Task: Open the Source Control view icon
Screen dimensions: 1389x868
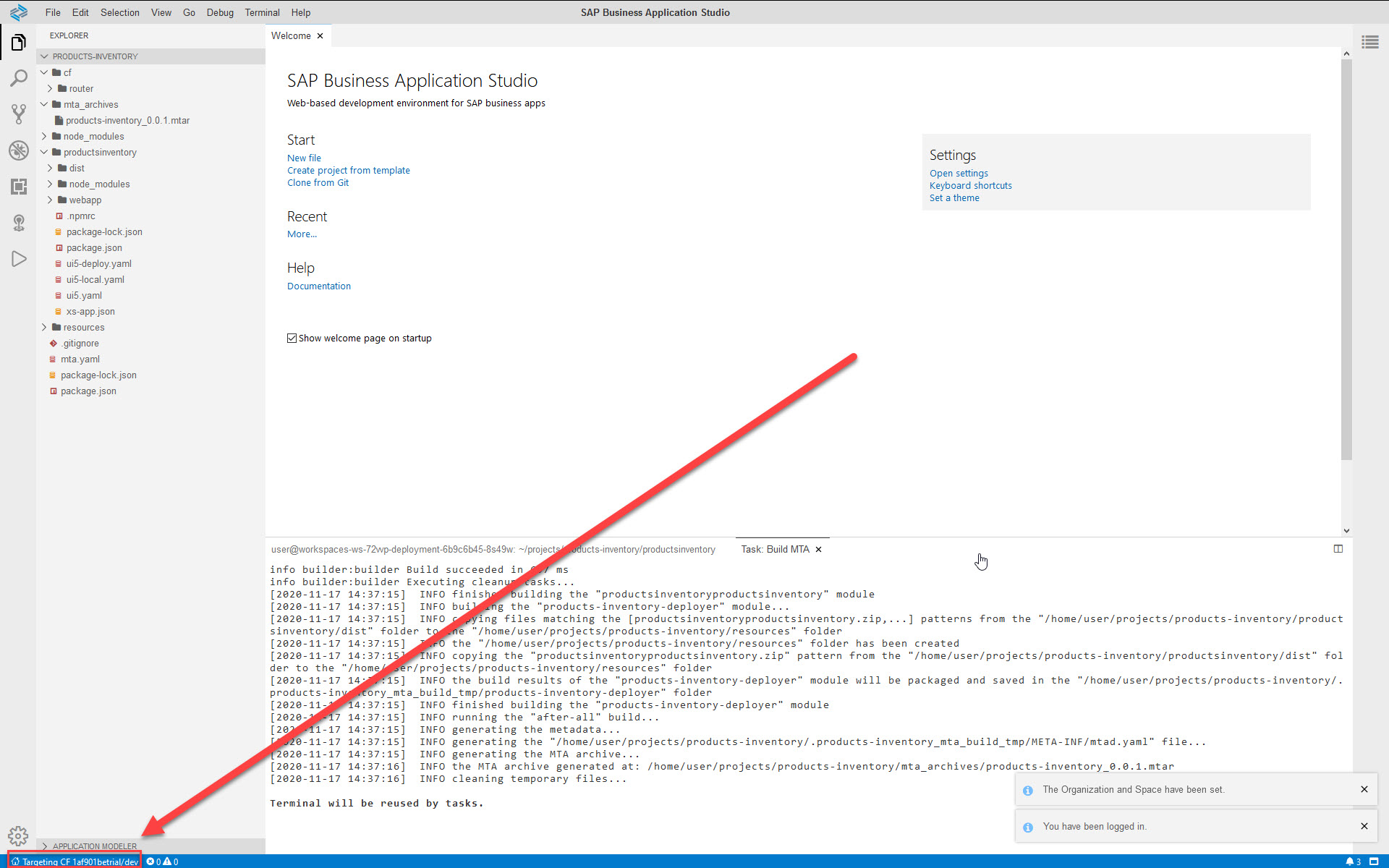Action: 19,114
